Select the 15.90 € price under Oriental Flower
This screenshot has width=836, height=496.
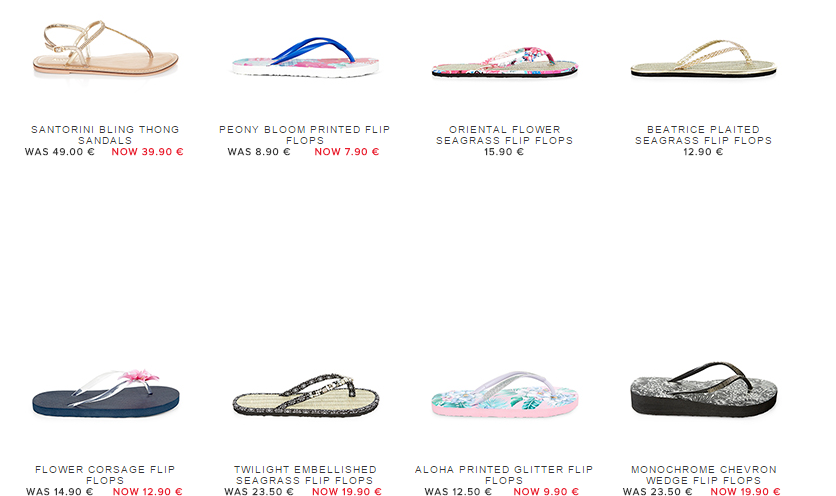504,152
